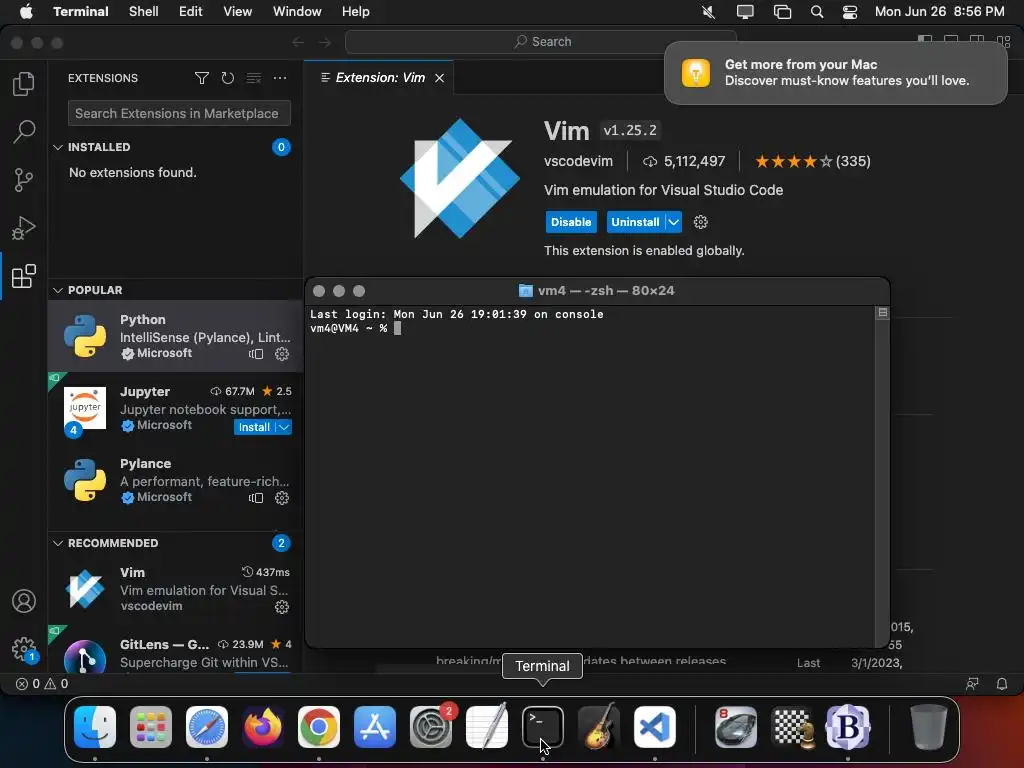Clear extensions search results icon
Viewport: 1024px width, 768px height.
[253, 78]
